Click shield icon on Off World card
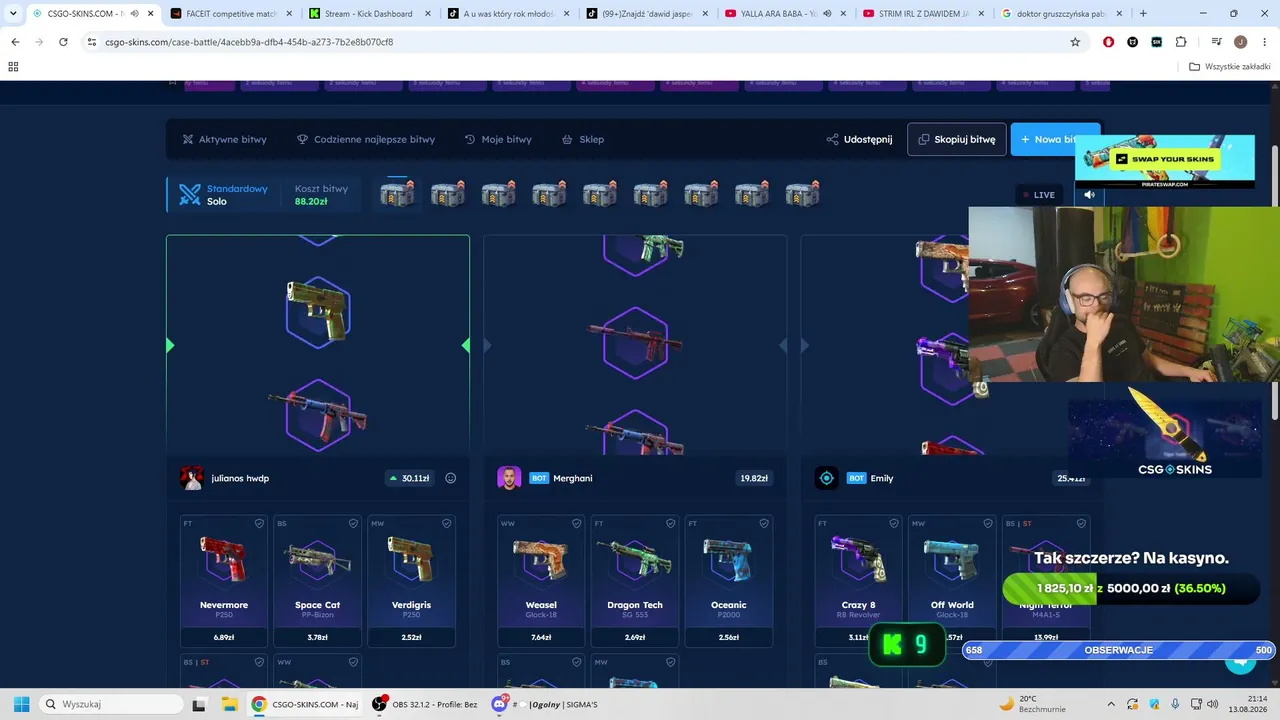1280x720 pixels. pos(987,523)
